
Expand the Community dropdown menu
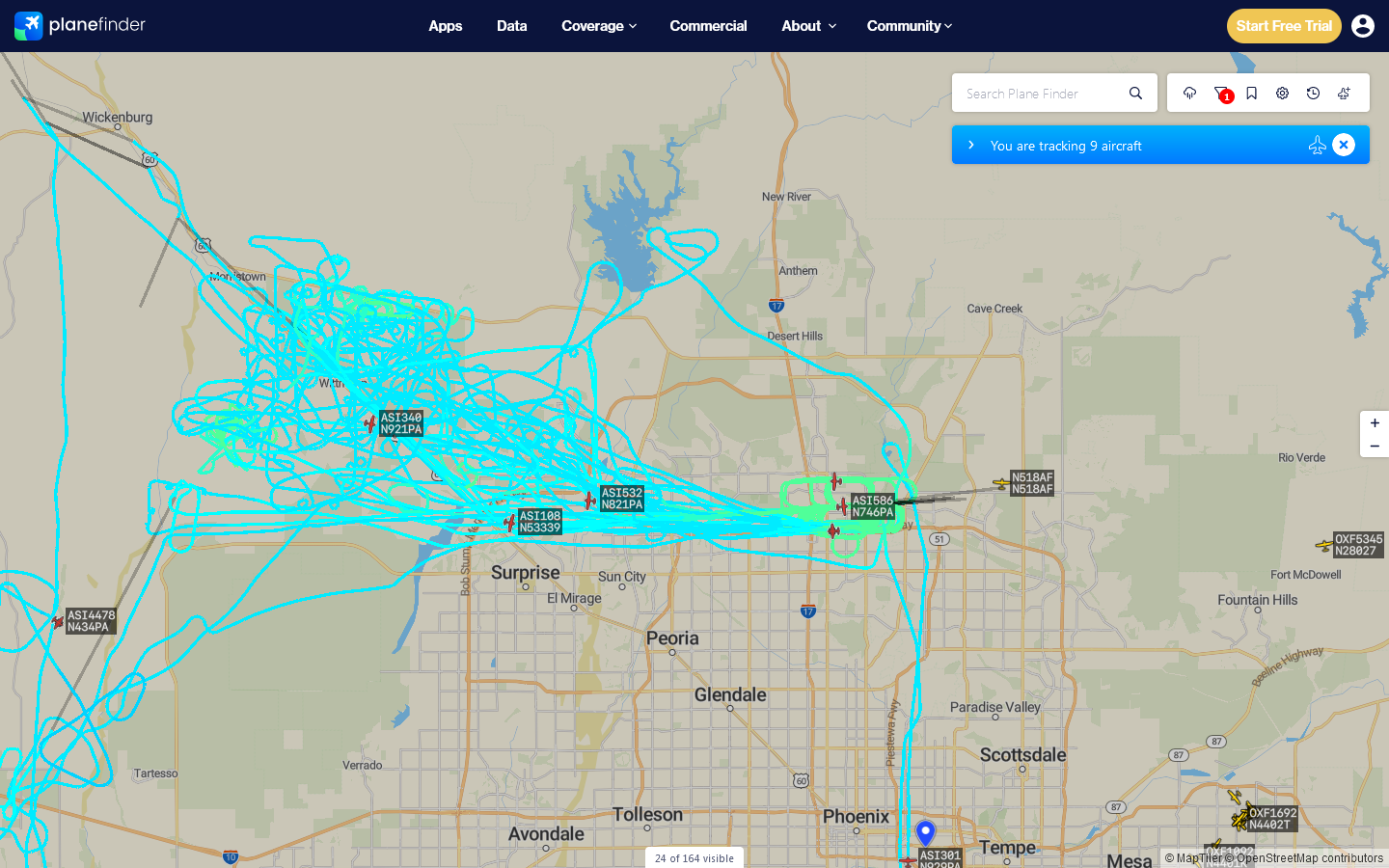[910, 26]
